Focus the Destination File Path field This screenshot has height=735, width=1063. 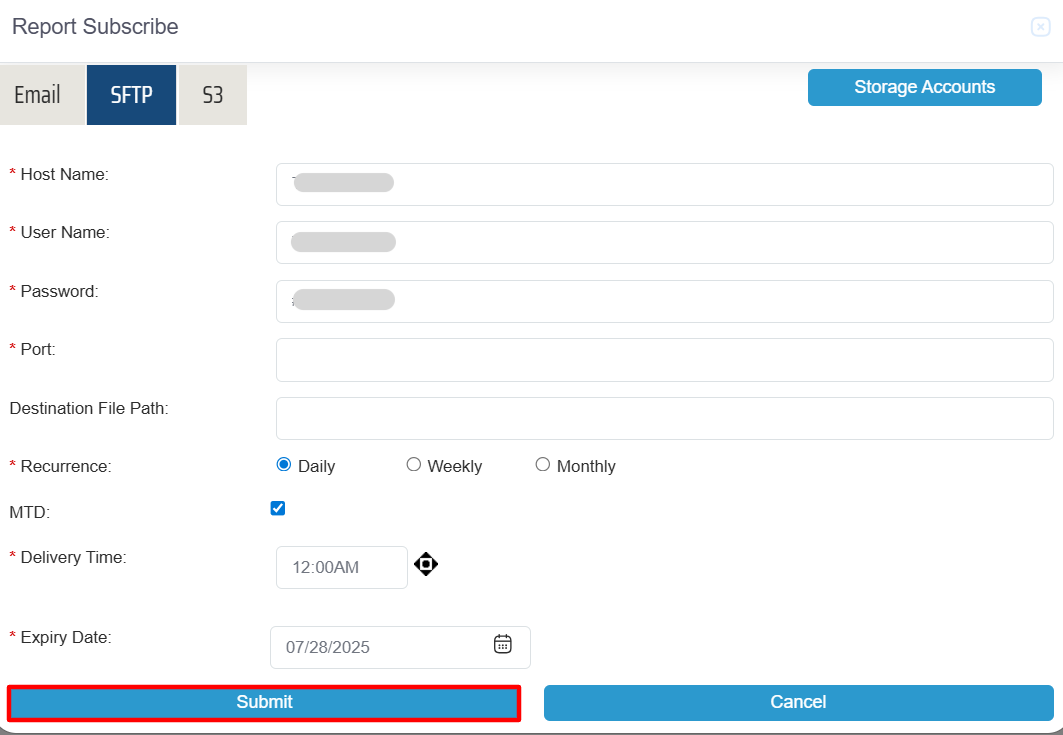[664, 418]
